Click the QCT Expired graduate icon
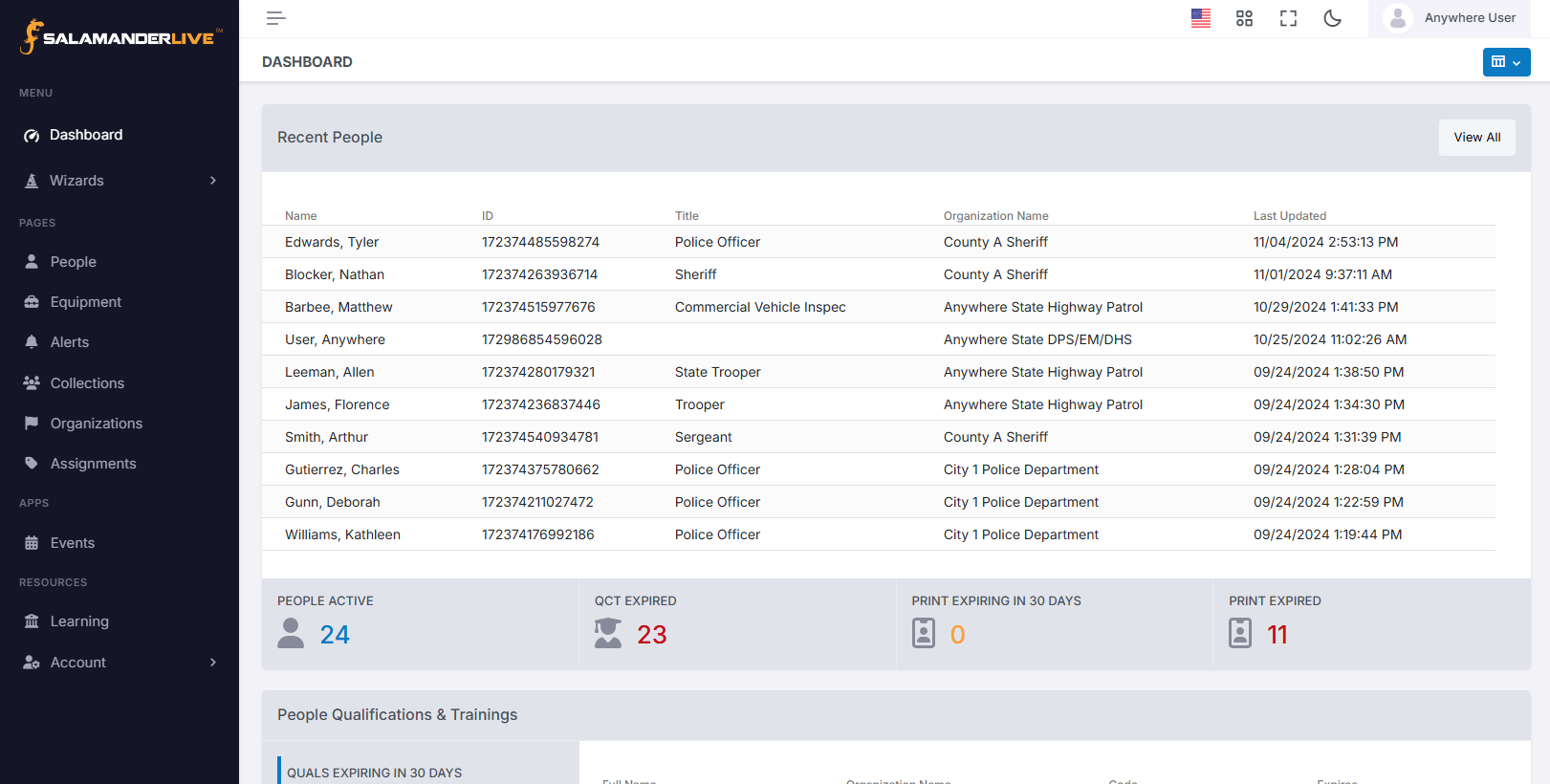 coord(608,633)
